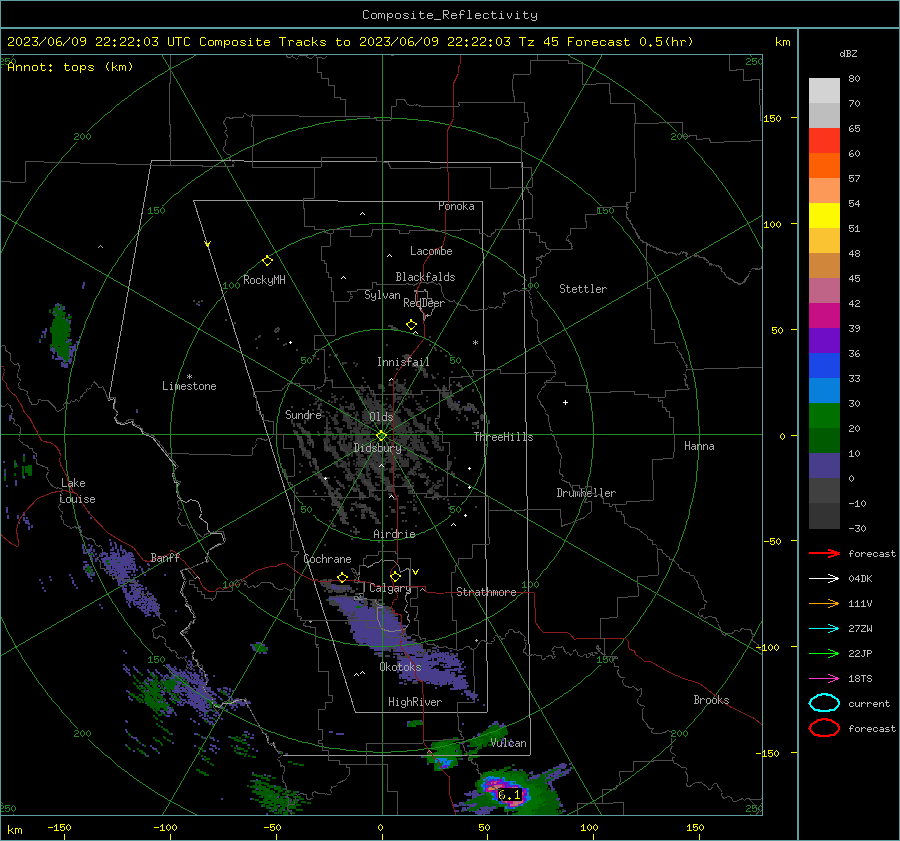
Task: Click the Olds town label
Action: 381,417
